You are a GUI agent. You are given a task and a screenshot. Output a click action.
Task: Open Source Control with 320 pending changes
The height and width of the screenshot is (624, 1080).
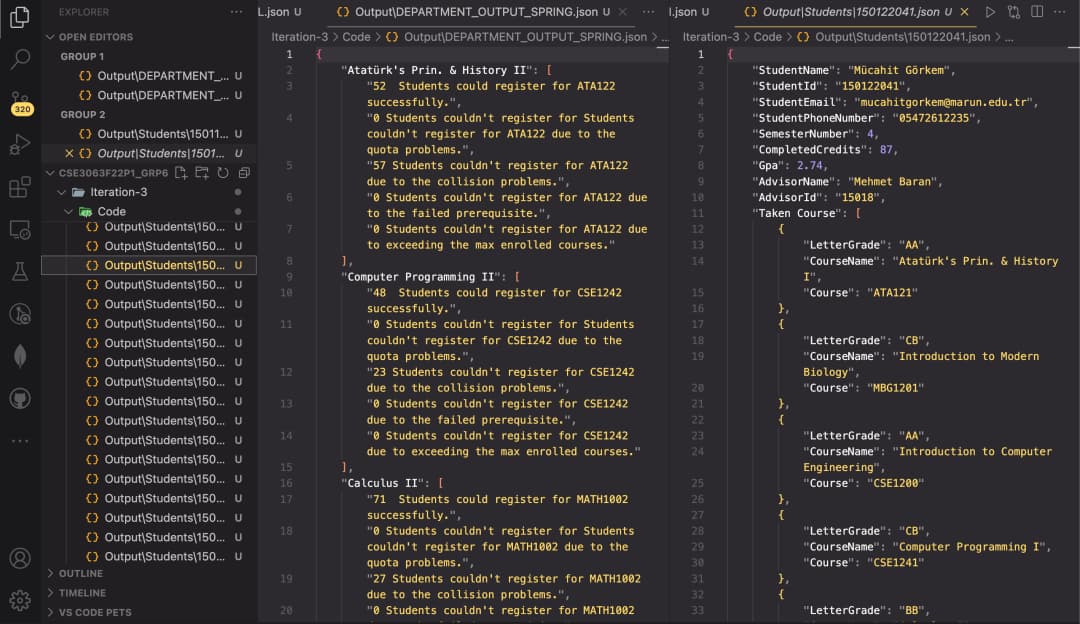click(x=22, y=100)
